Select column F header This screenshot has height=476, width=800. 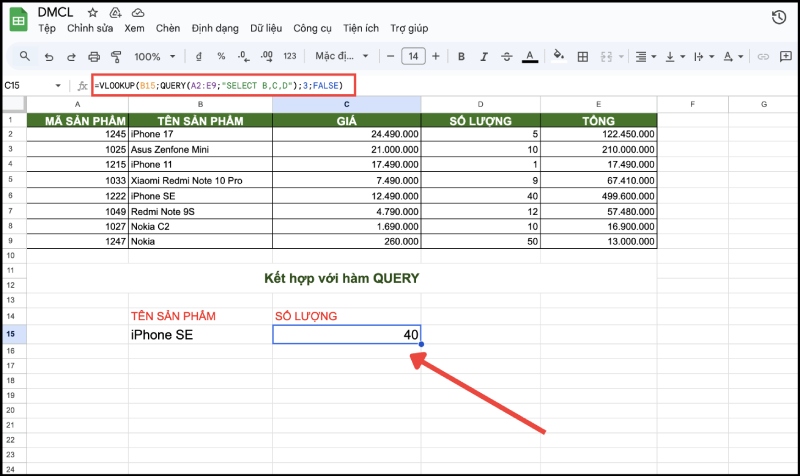click(692, 104)
